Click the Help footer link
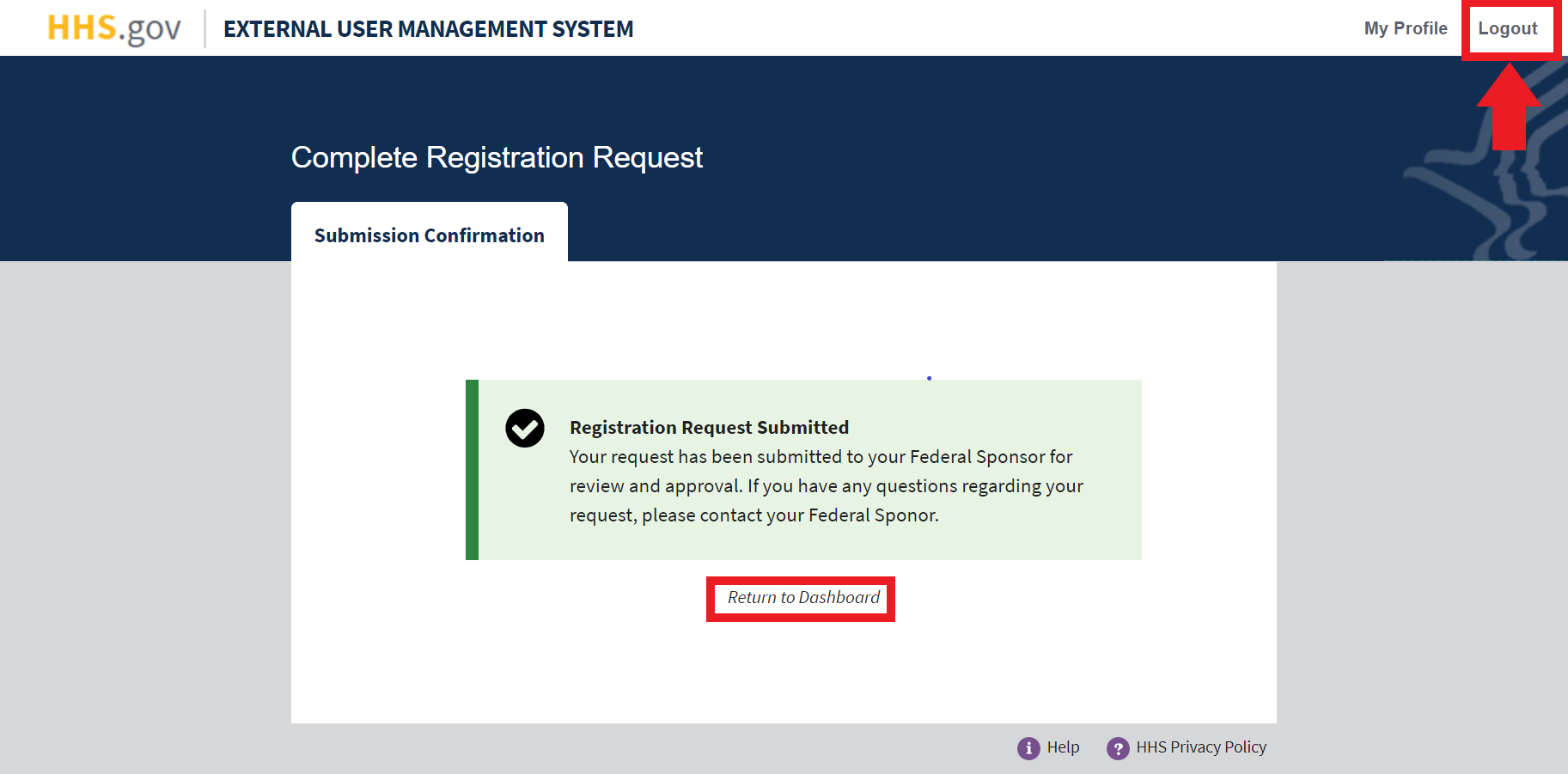This screenshot has width=1568, height=774. (x=1063, y=747)
